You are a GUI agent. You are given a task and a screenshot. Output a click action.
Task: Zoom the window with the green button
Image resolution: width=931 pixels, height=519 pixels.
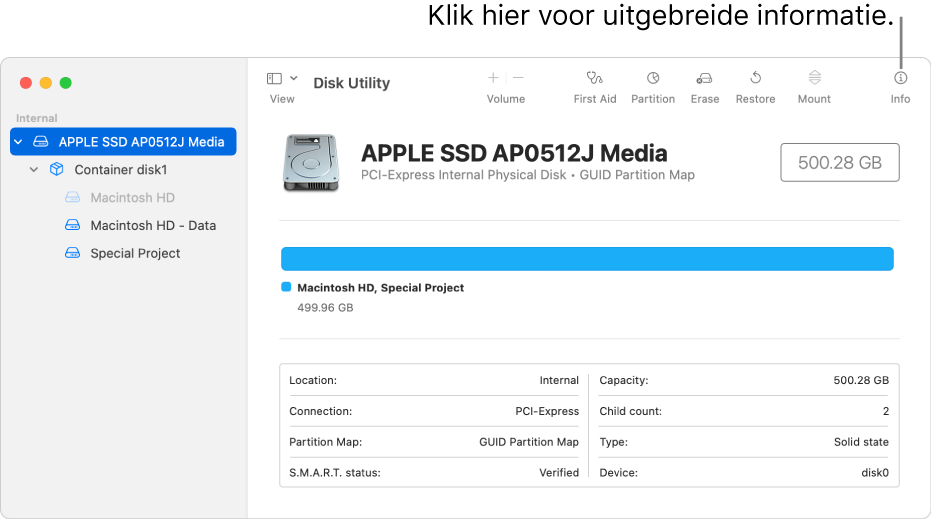(x=66, y=83)
